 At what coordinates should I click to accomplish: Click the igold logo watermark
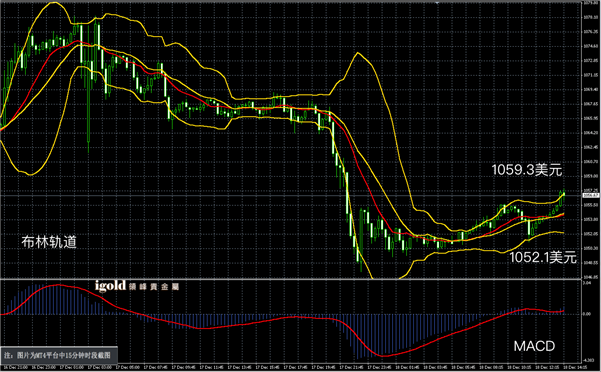tap(110, 286)
